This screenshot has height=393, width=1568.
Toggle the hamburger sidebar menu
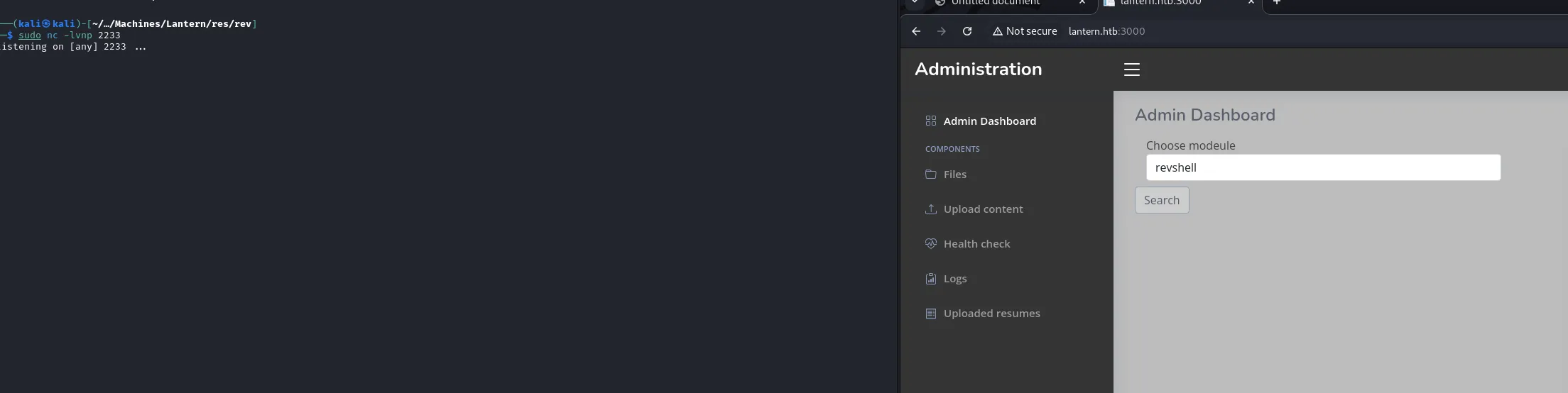[1132, 70]
